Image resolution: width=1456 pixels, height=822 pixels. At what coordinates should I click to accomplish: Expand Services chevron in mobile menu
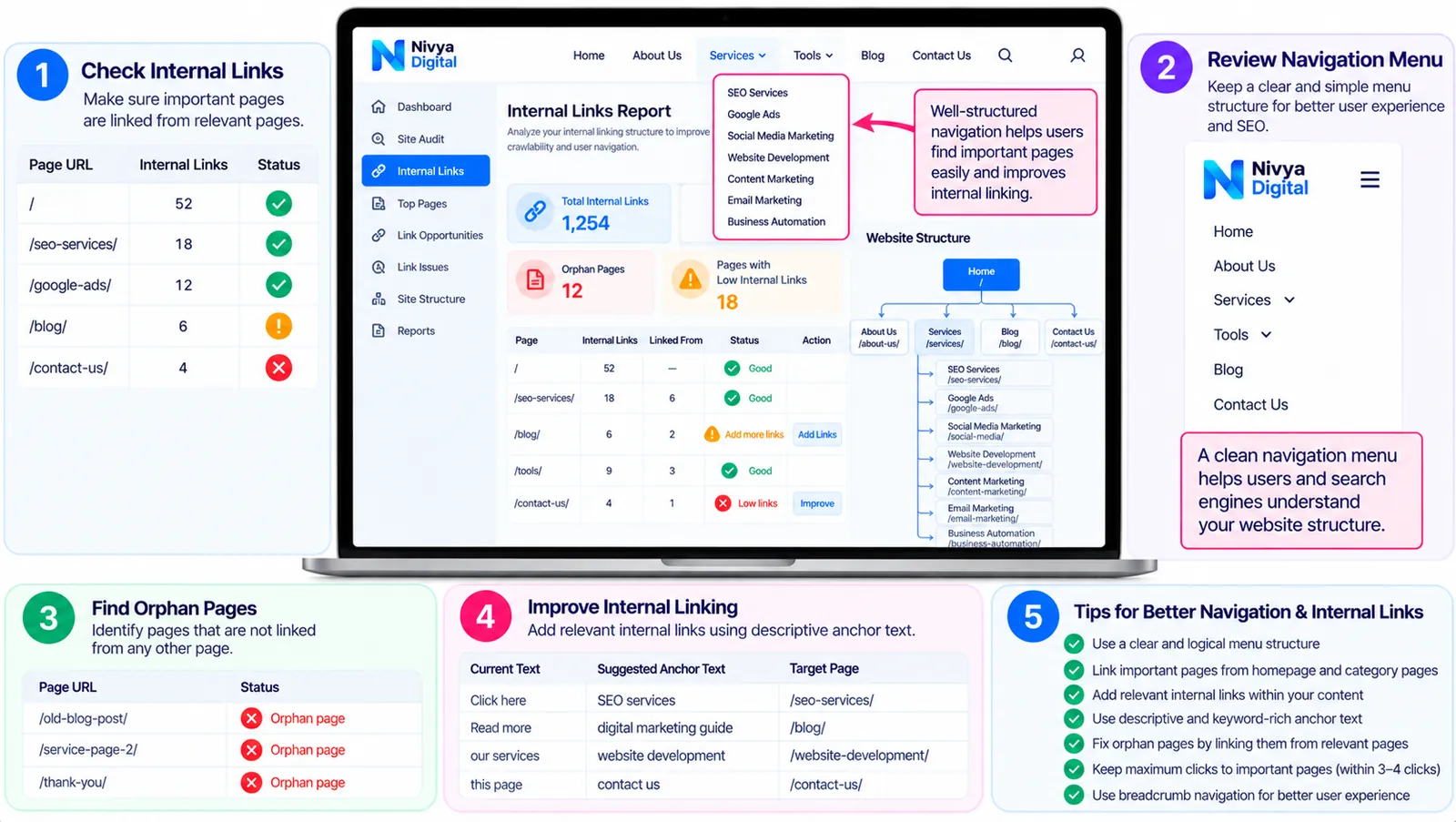click(x=1289, y=300)
